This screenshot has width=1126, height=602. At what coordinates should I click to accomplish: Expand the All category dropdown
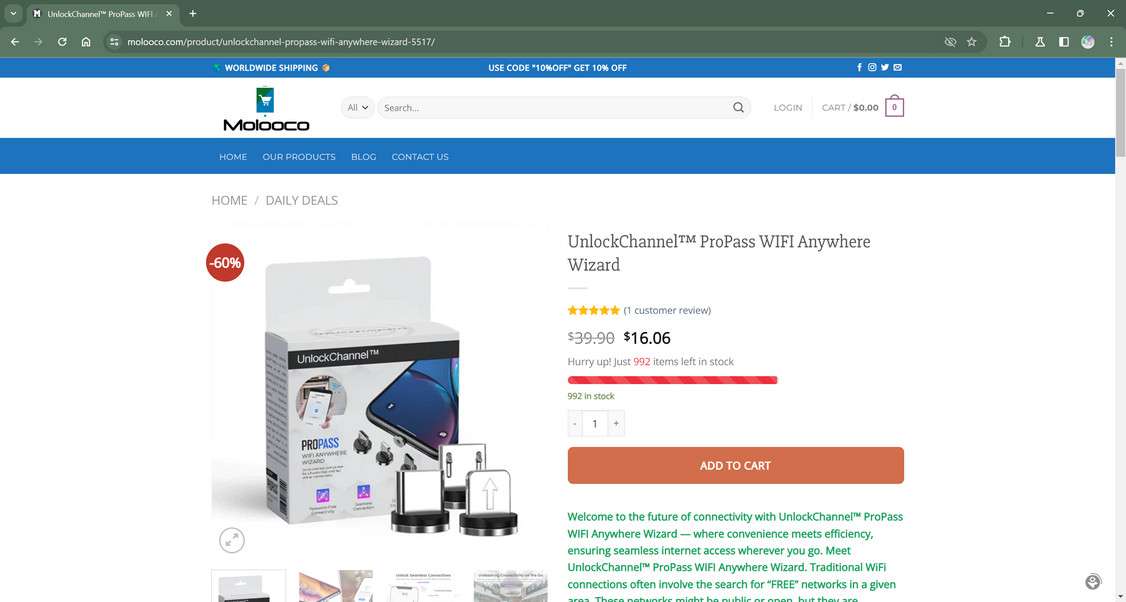click(x=358, y=108)
